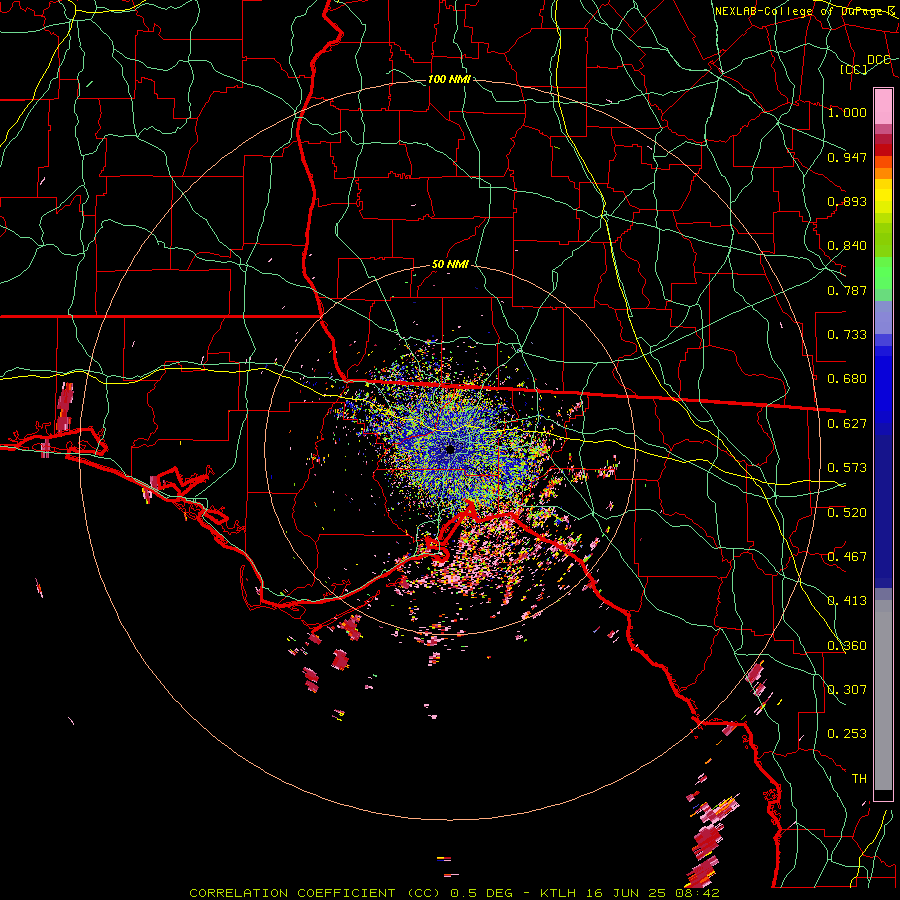The image size is (900, 900).
Task: Click the black radar site dot at center
Action: pos(450,449)
